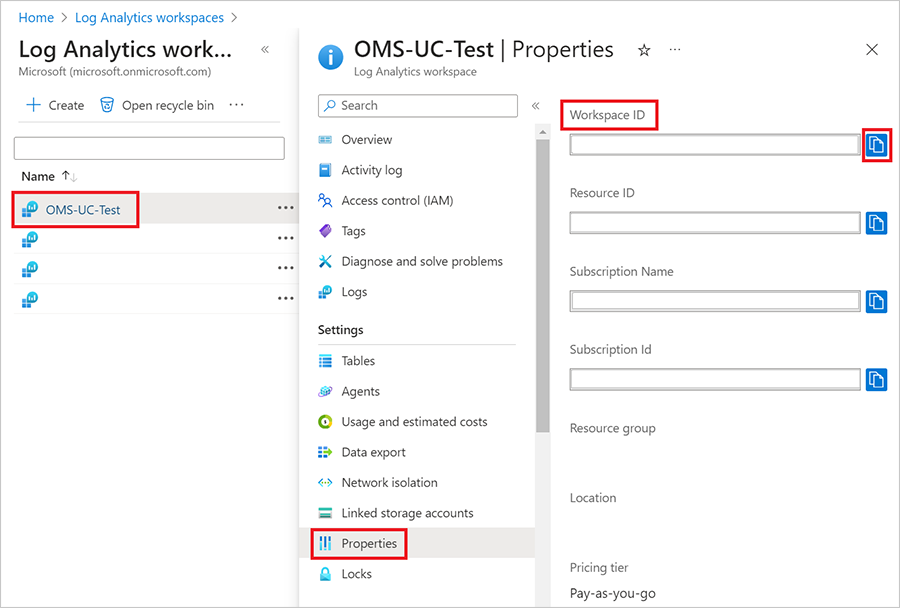Image resolution: width=900 pixels, height=608 pixels.
Task: Open recycle bin
Action: (157, 105)
